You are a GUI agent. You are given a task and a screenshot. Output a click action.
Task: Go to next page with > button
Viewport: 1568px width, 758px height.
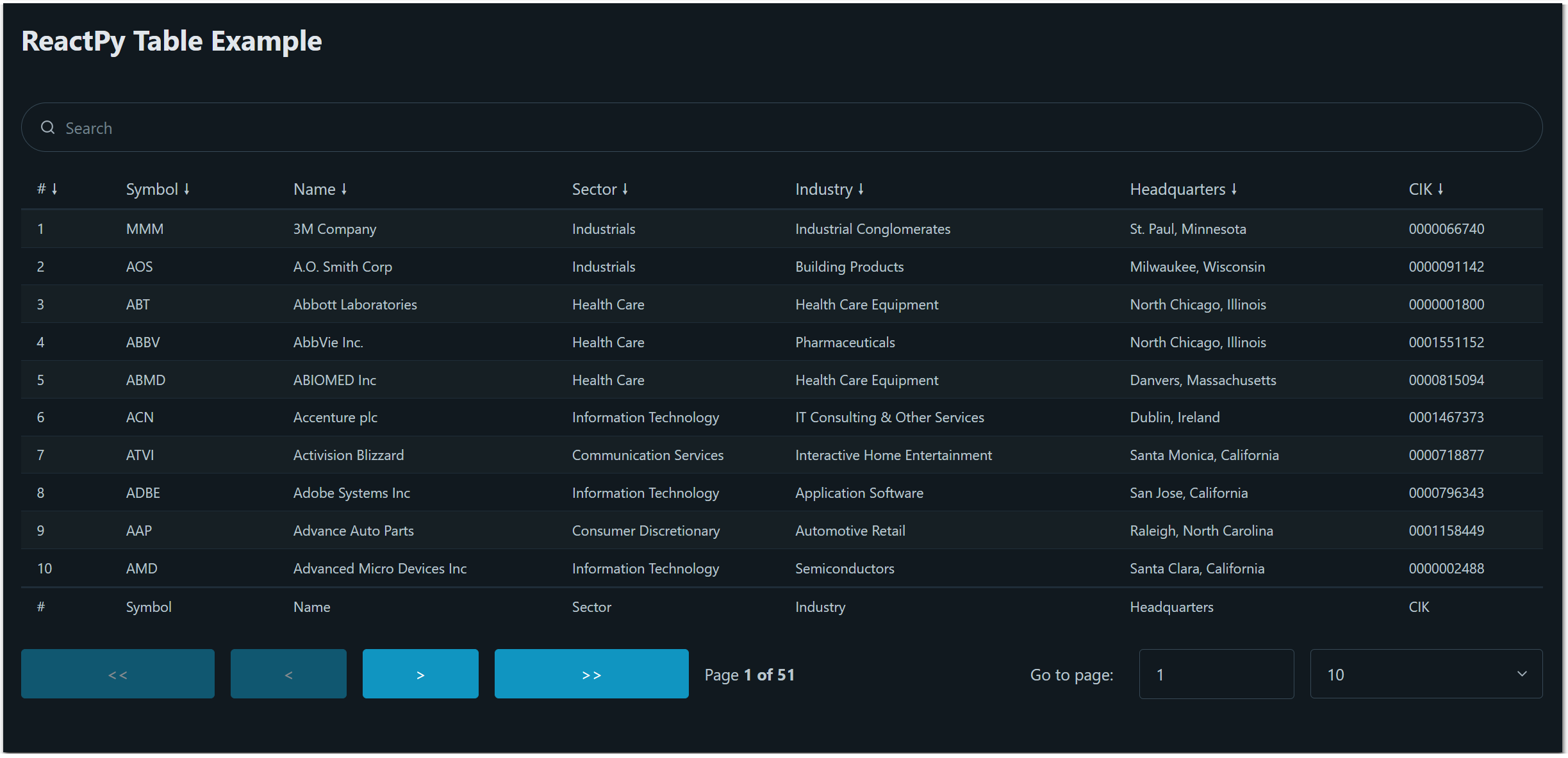420,674
